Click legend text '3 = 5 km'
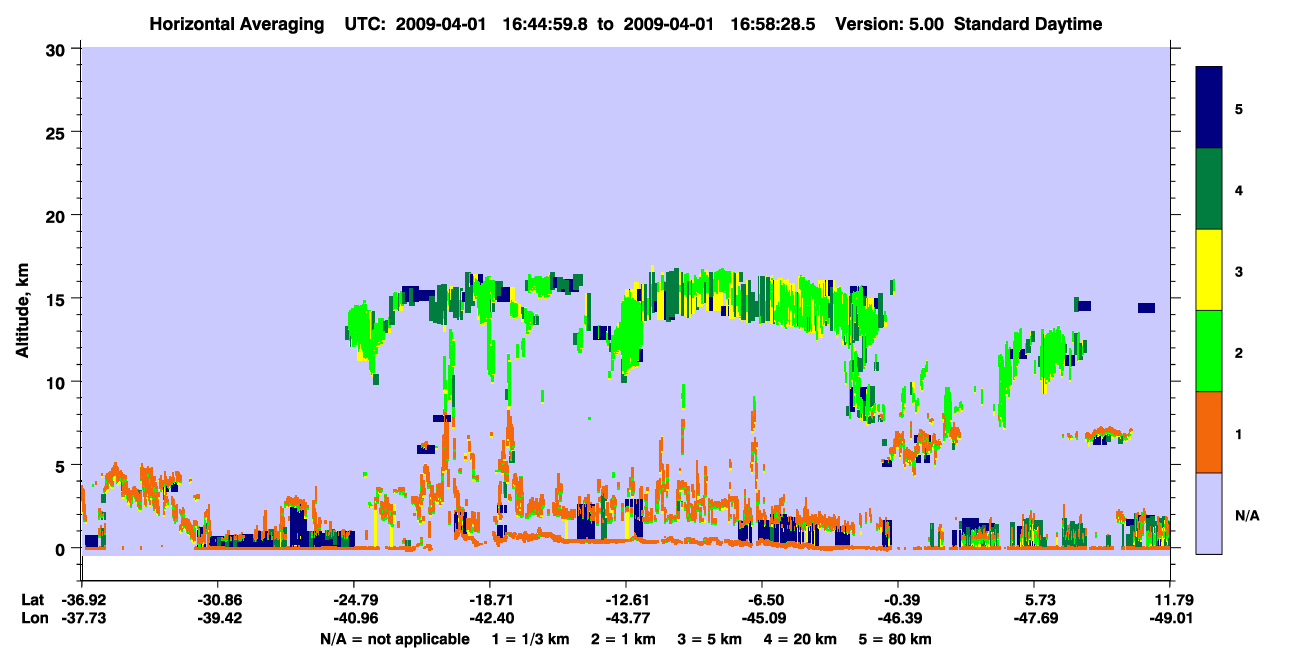 point(709,639)
